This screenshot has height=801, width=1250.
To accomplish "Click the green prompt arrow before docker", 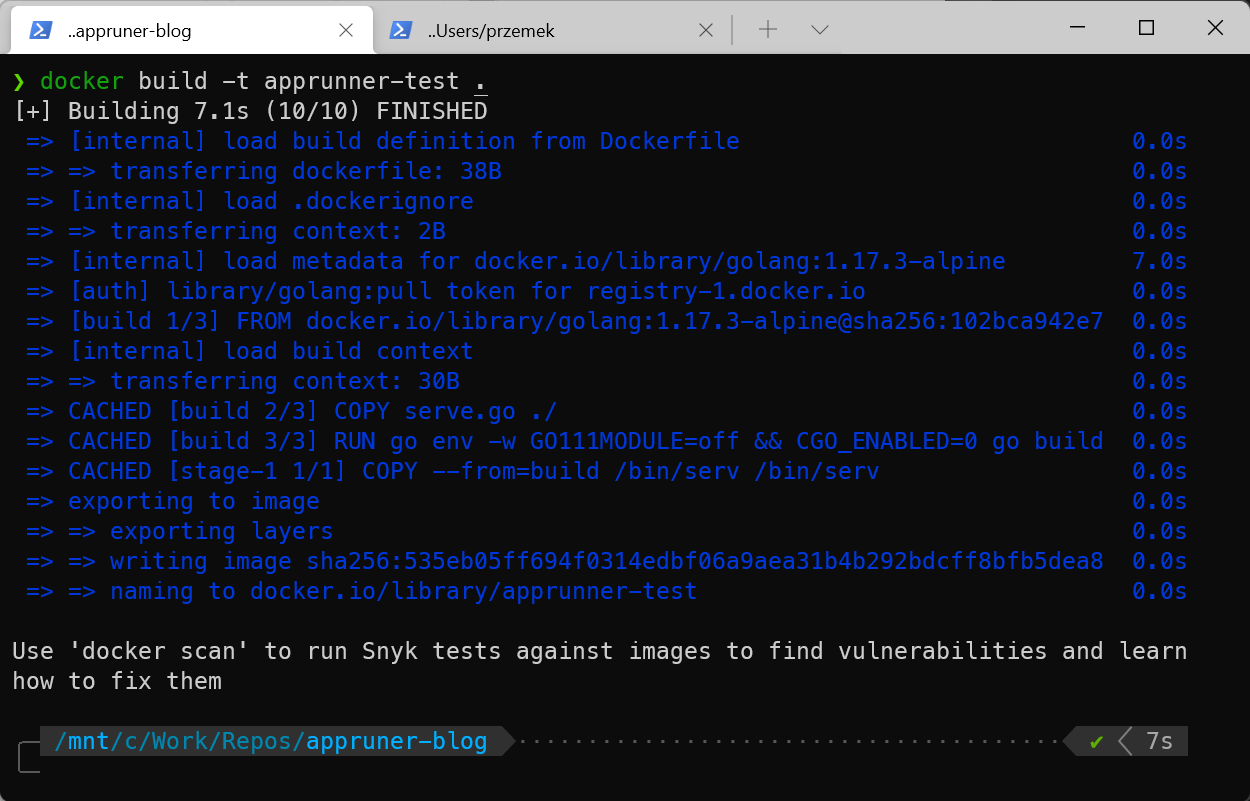I will point(19,81).
